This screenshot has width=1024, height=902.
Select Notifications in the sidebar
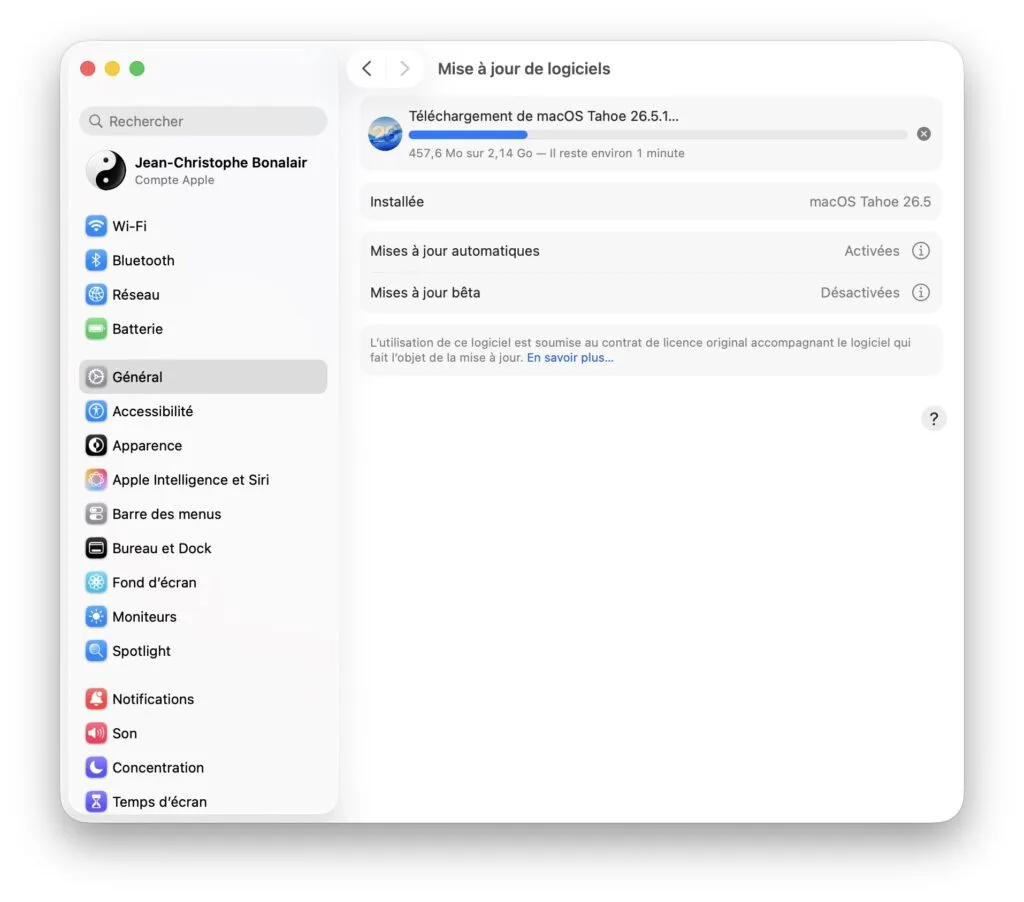(x=203, y=699)
